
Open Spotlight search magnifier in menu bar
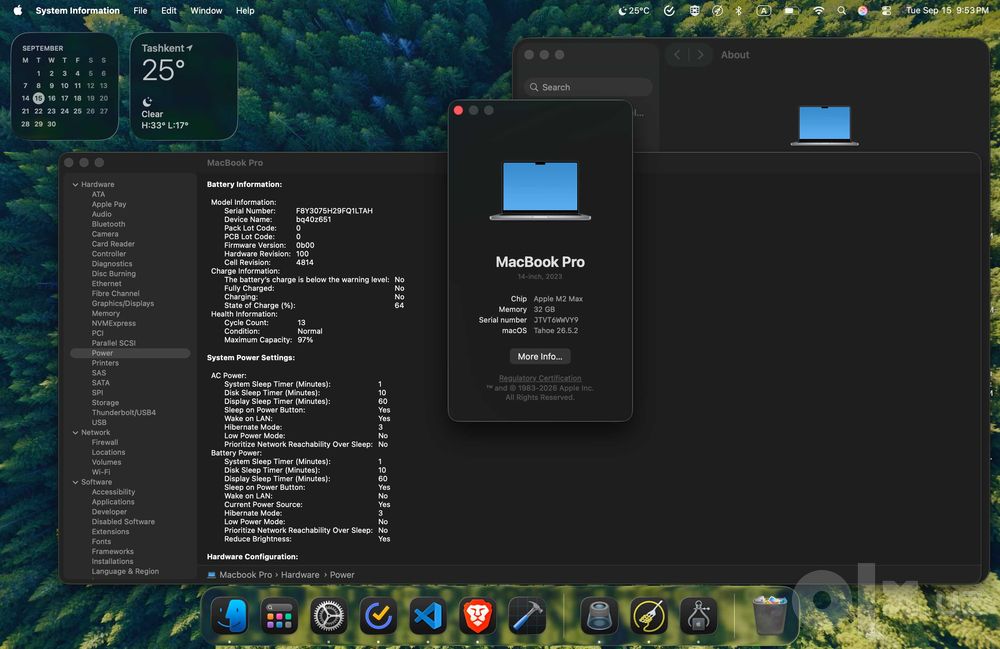[842, 10]
